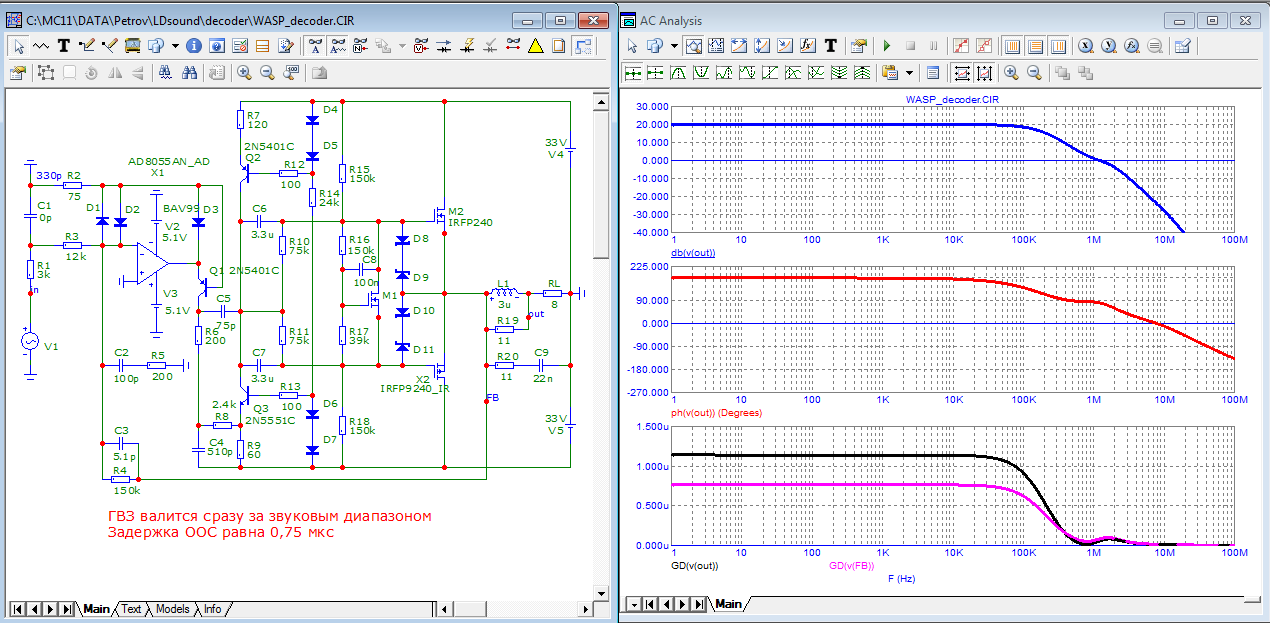Open dropdown arrow next to AC Analysis window-stack icon
The image size is (1270, 623).
tap(674, 46)
